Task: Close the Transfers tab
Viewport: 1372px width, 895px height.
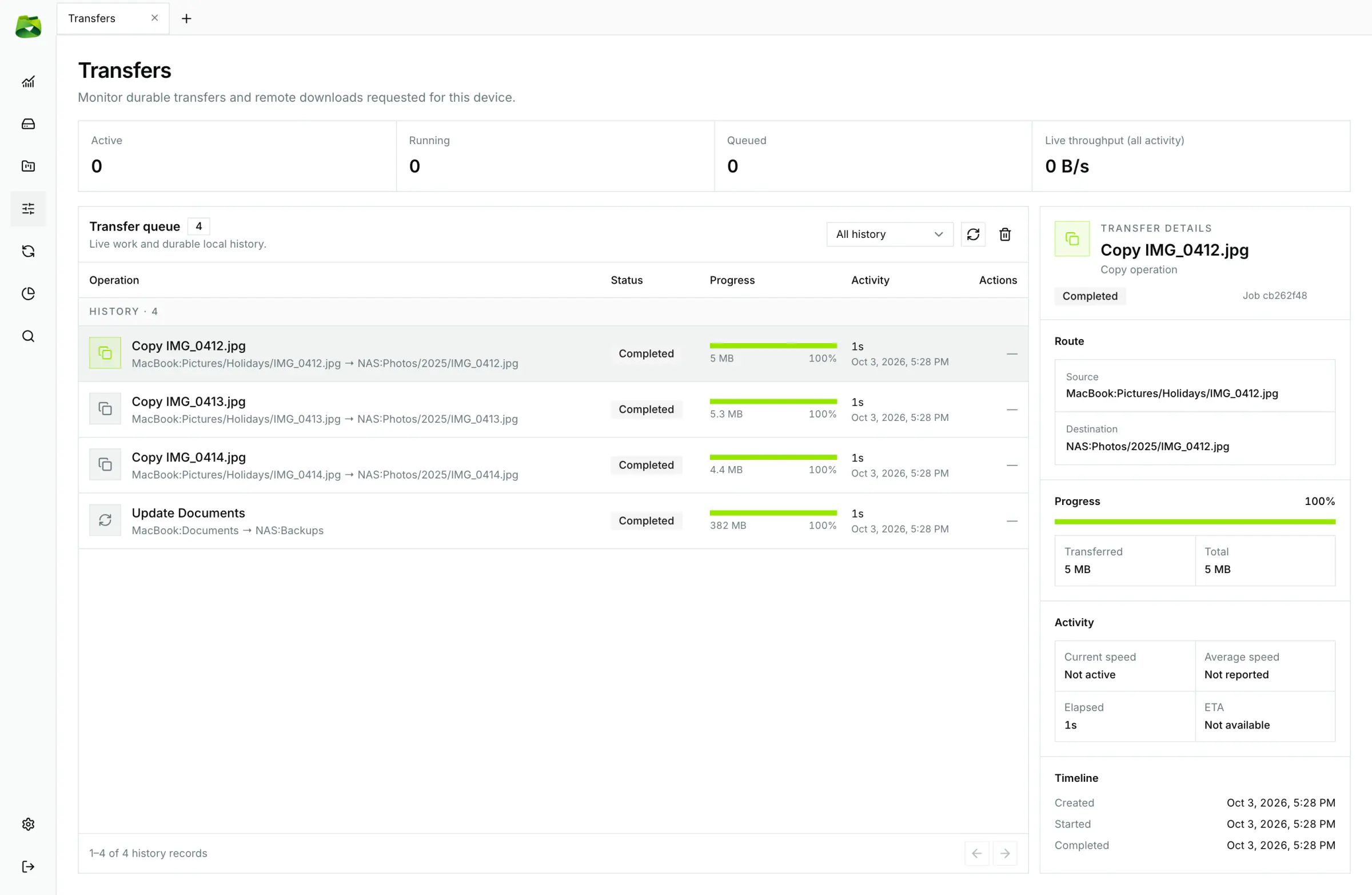Action: point(154,18)
